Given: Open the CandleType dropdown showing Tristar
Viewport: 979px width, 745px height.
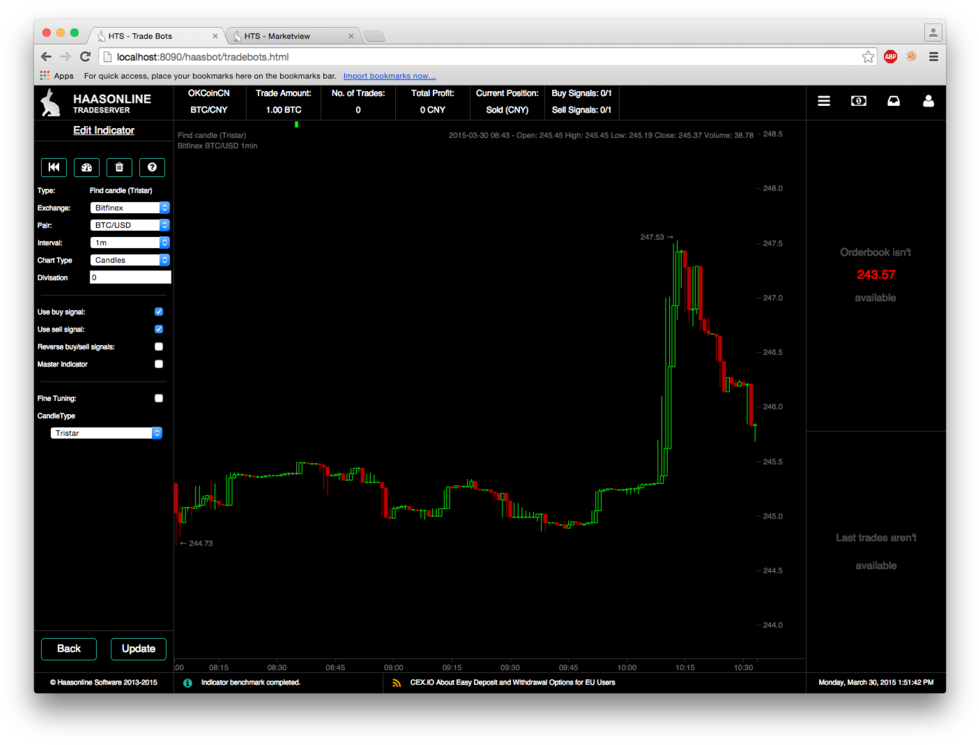Looking at the screenshot, I should [106, 433].
